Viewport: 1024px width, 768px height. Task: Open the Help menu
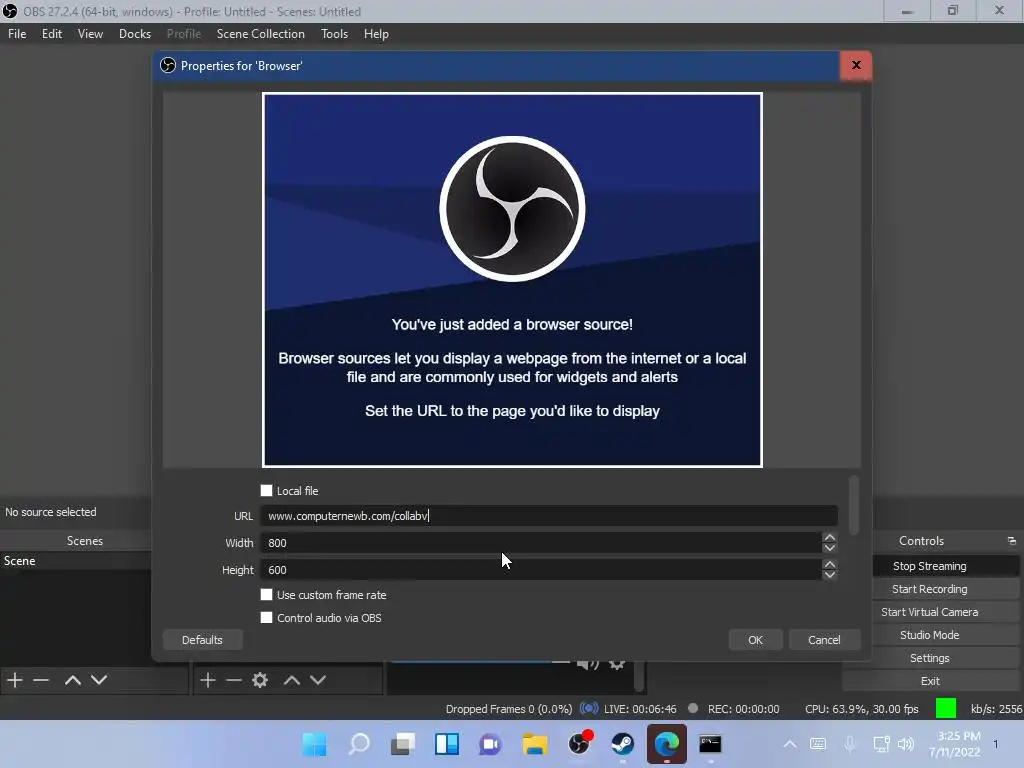[376, 34]
